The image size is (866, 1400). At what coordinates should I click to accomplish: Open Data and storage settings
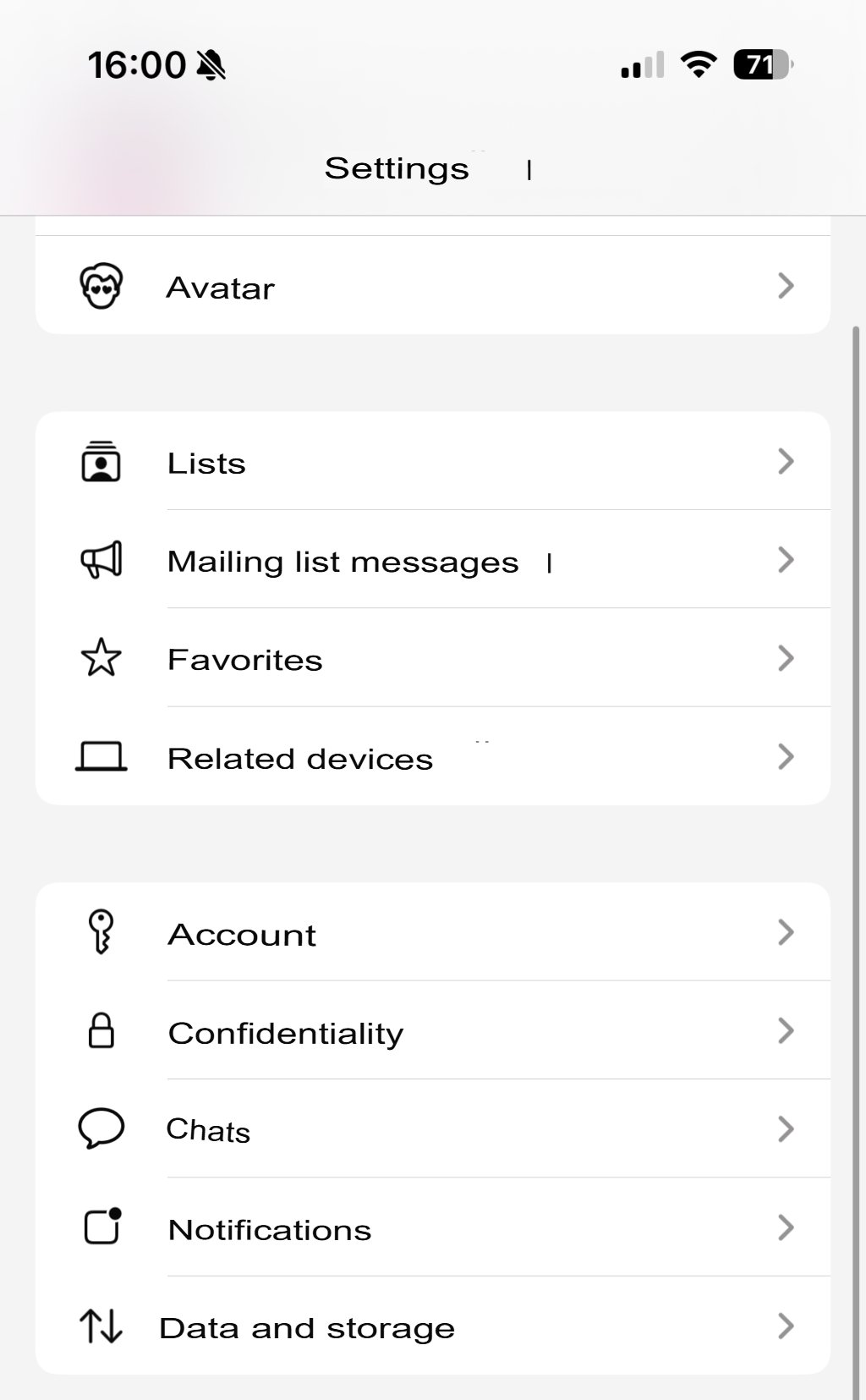(307, 1328)
